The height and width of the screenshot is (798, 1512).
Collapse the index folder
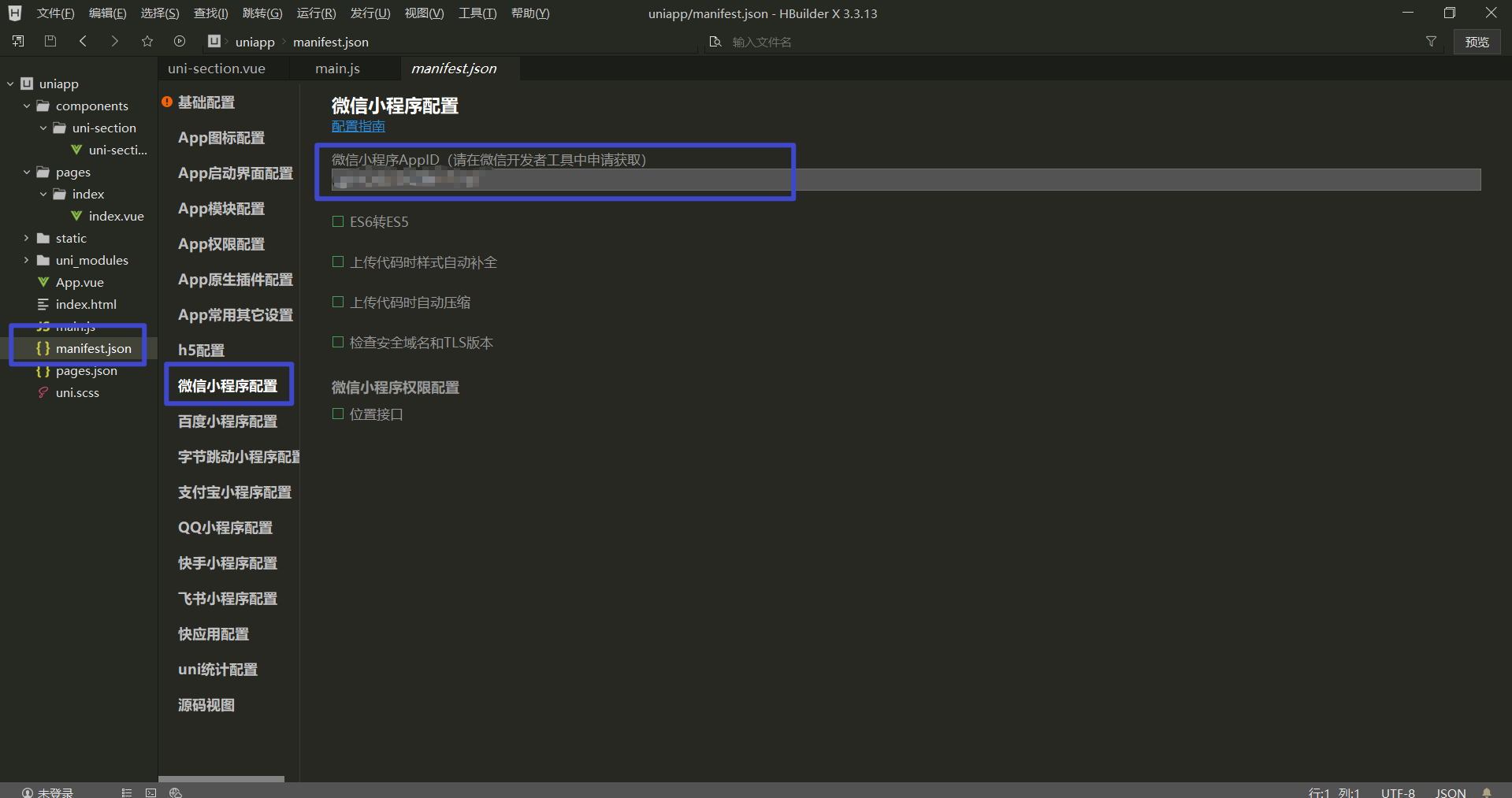(43, 194)
